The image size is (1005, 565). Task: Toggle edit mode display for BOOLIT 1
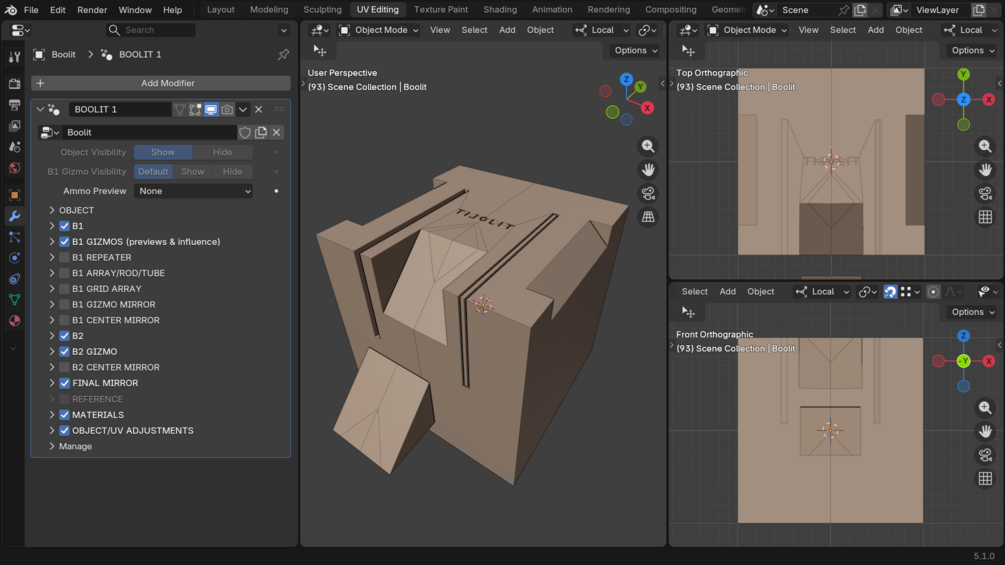click(x=195, y=110)
